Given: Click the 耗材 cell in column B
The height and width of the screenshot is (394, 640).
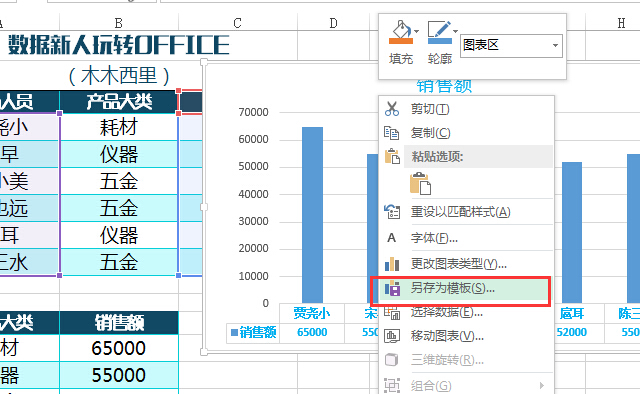Looking at the screenshot, I should [x=119, y=127].
